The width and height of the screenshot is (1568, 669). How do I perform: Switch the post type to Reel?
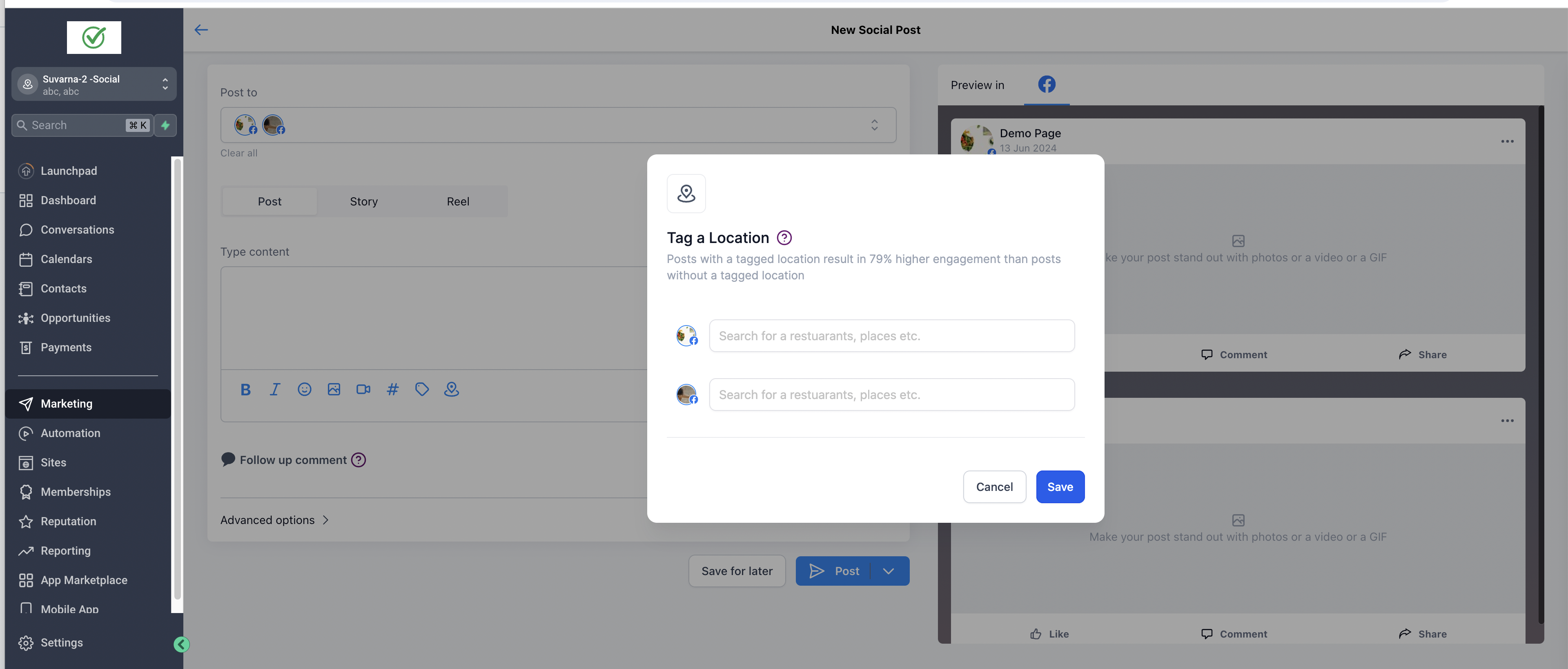(x=458, y=201)
